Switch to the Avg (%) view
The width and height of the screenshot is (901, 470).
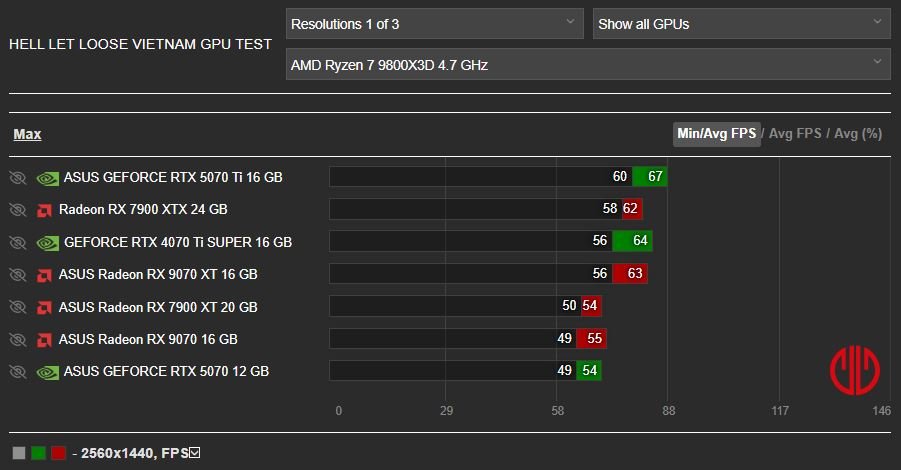pyautogui.click(x=858, y=134)
